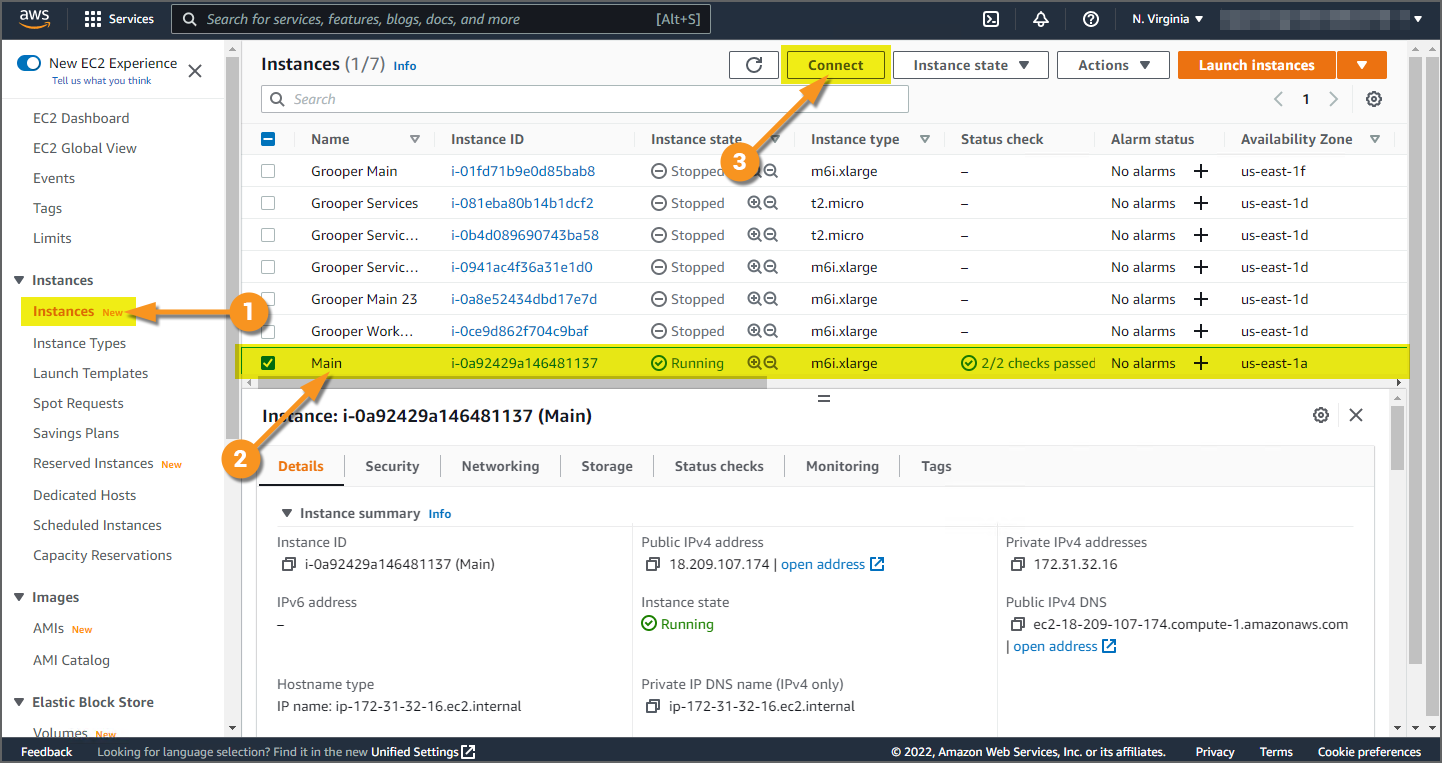Open the notifications bell

(1041, 19)
